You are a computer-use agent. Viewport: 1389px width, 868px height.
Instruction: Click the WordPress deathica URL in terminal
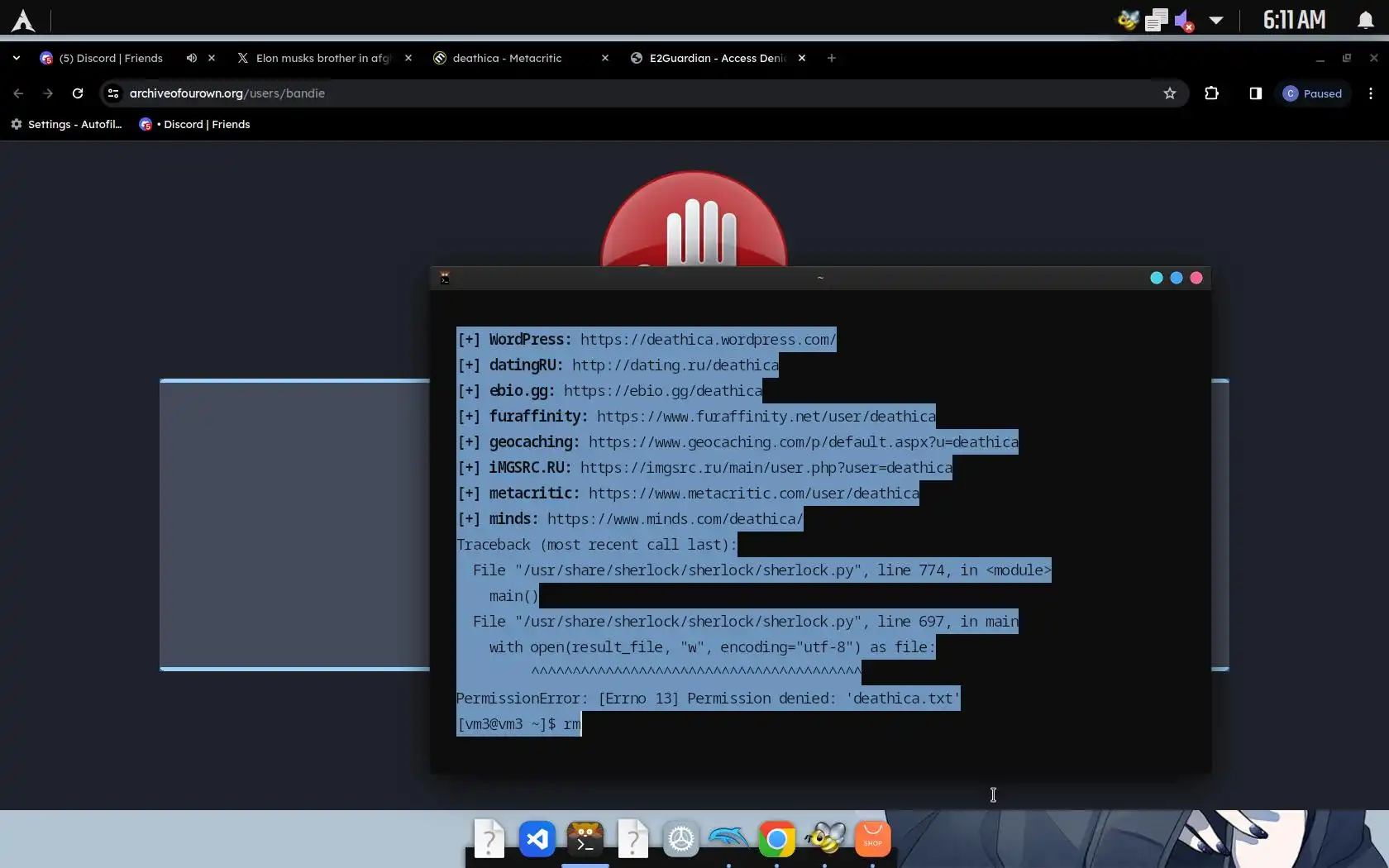708,340
